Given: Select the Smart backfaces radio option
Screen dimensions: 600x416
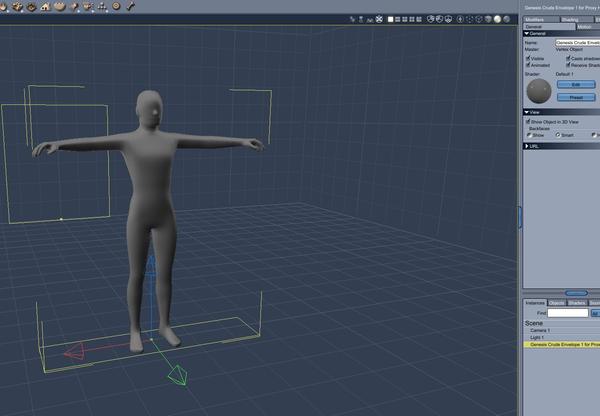Looking at the screenshot, I should point(558,135).
